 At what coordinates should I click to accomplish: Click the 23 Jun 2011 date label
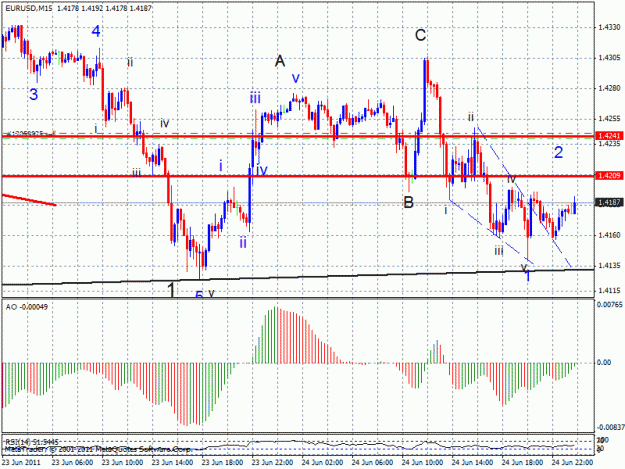tap(21, 463)
